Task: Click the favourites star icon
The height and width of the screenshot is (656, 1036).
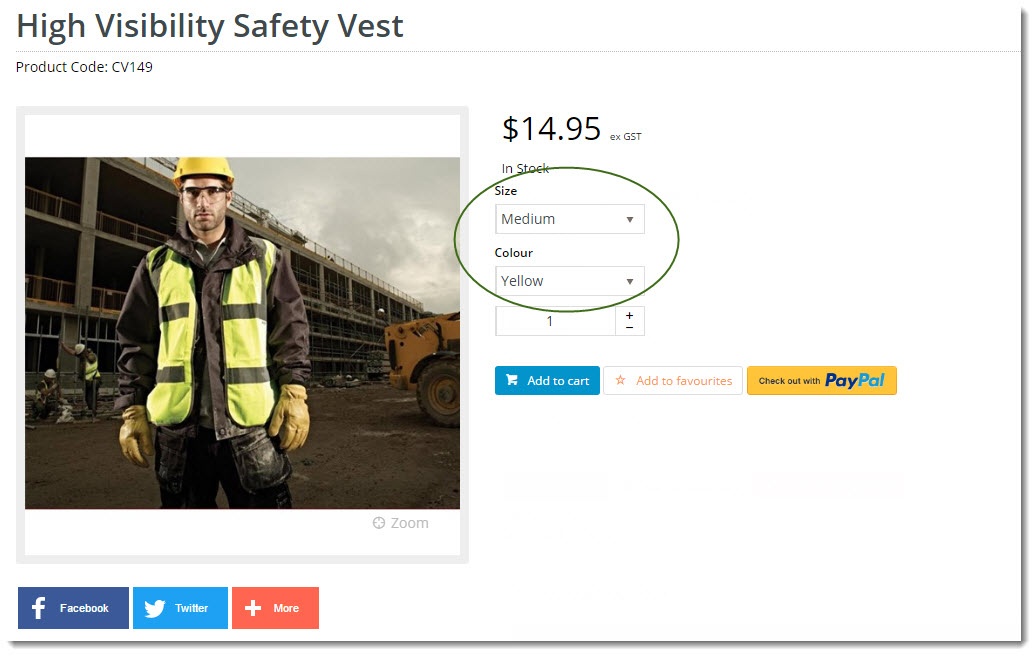Action: point(620,380)
